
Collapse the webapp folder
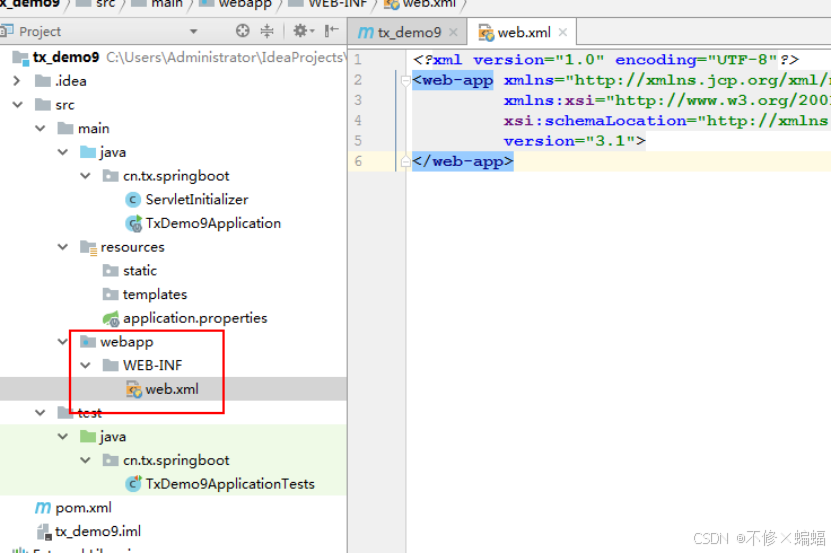(63, 341)
